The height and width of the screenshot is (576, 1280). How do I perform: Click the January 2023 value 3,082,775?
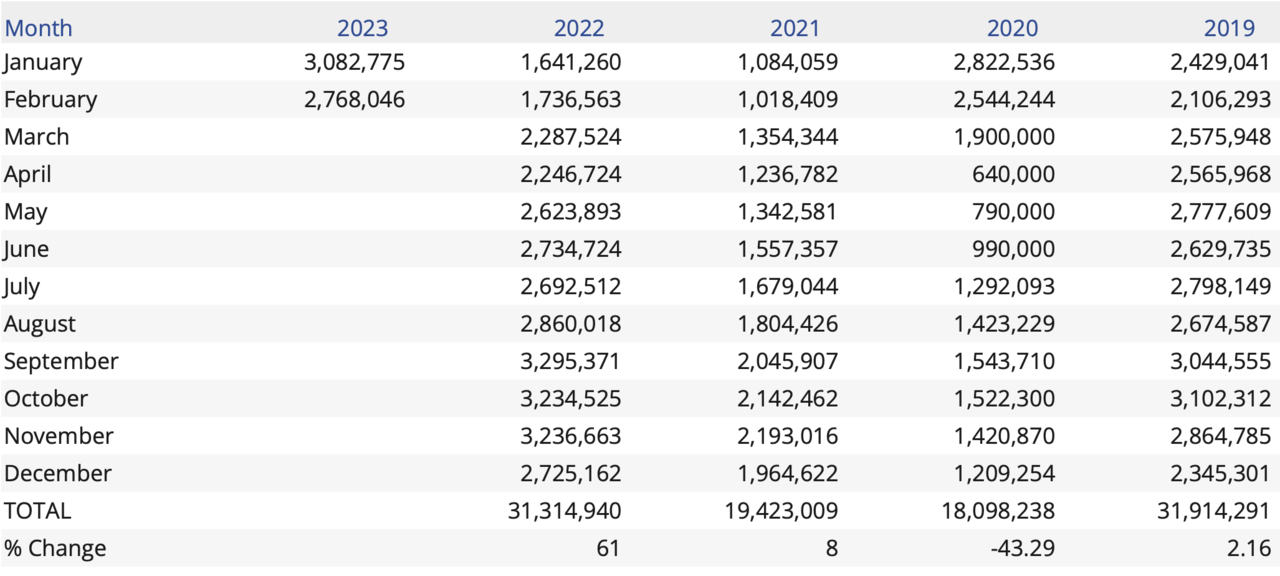pos(354,62)
